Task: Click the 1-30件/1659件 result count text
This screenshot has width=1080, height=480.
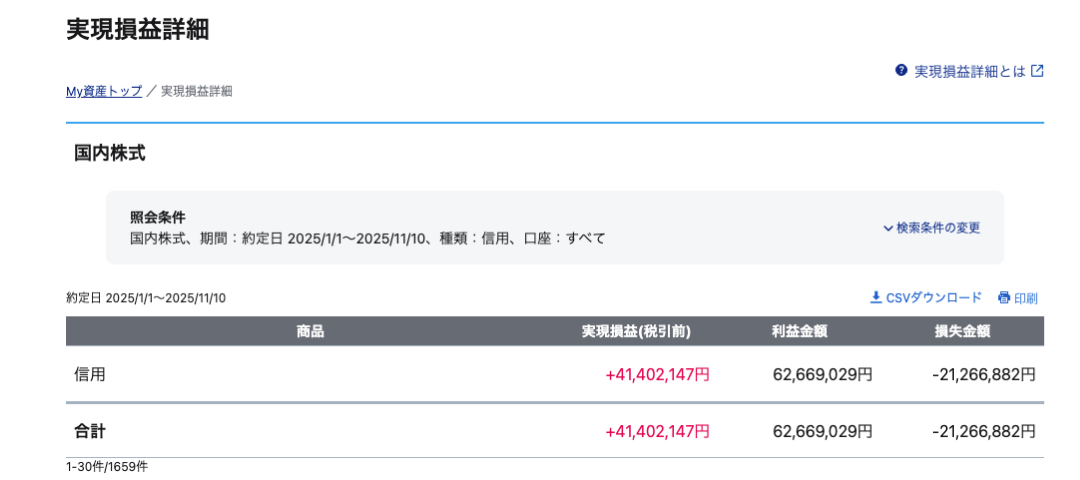Action: (x=107, y=467)
